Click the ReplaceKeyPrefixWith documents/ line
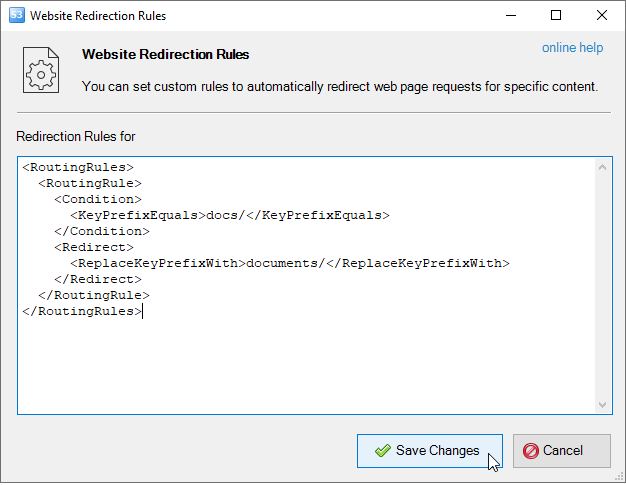Screen dimensions: 626x485 [x=290, y=263]
